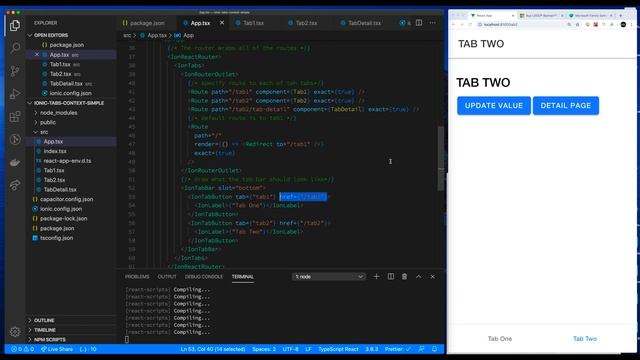This screenshot has width=640, height=360.
Task: Click the feedback icon in status bar
Action: pyautogui.click(x=421, y=349)
